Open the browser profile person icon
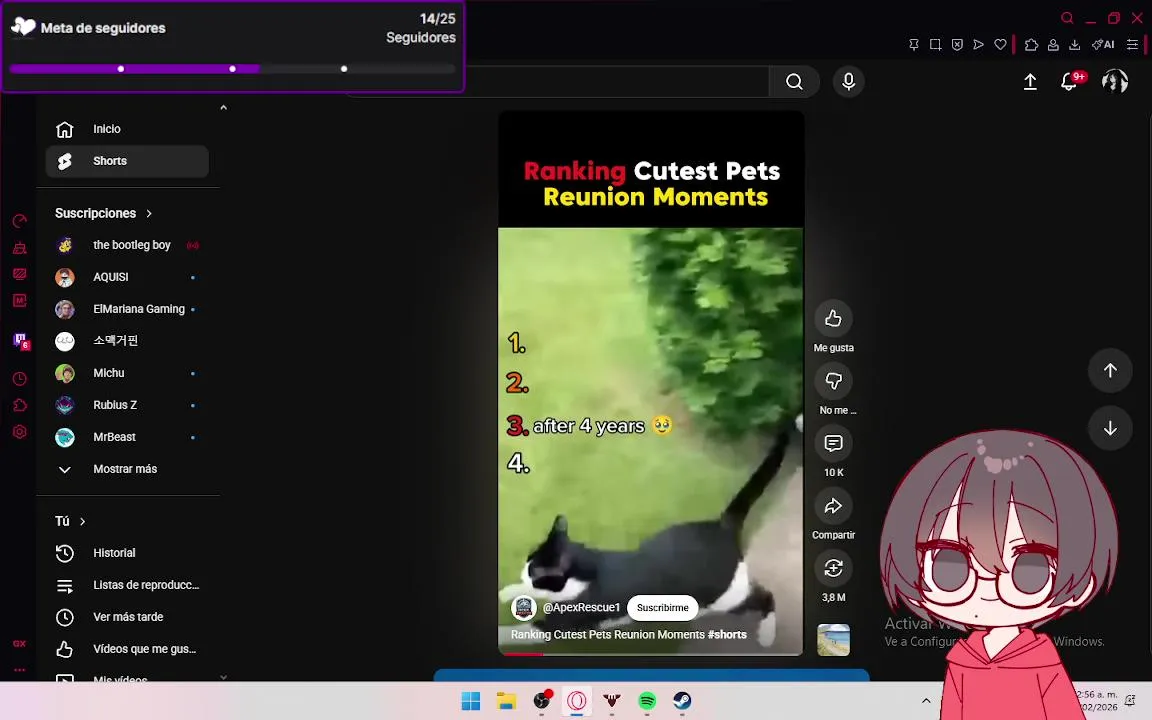The height and width of the screenshot is (720, 1152). (x=1053, y=45)
